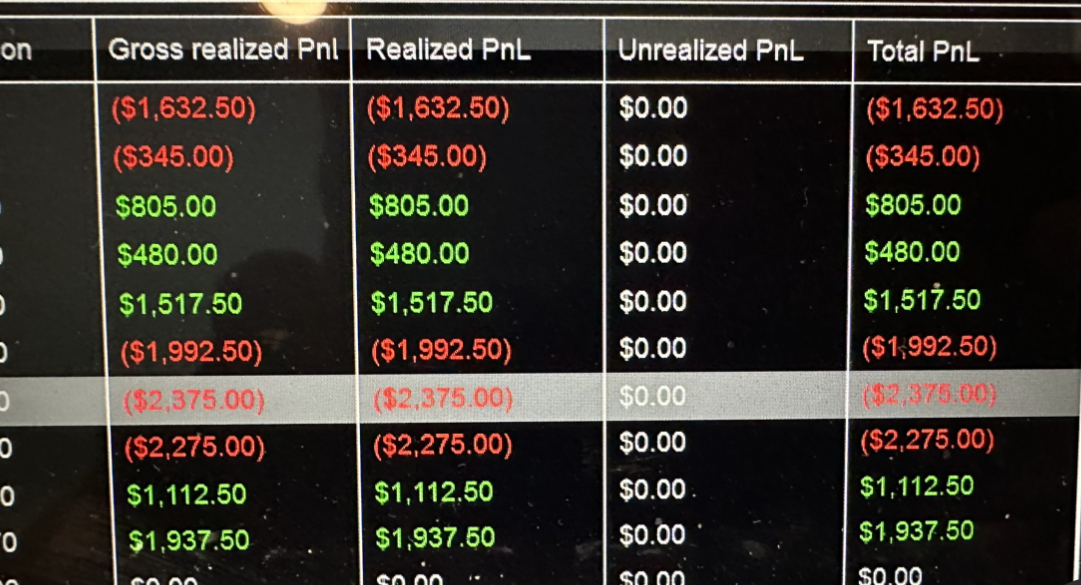1081x585 pixels.
Task: Click Total PnL value $805.00
Action: coord(913,205)
